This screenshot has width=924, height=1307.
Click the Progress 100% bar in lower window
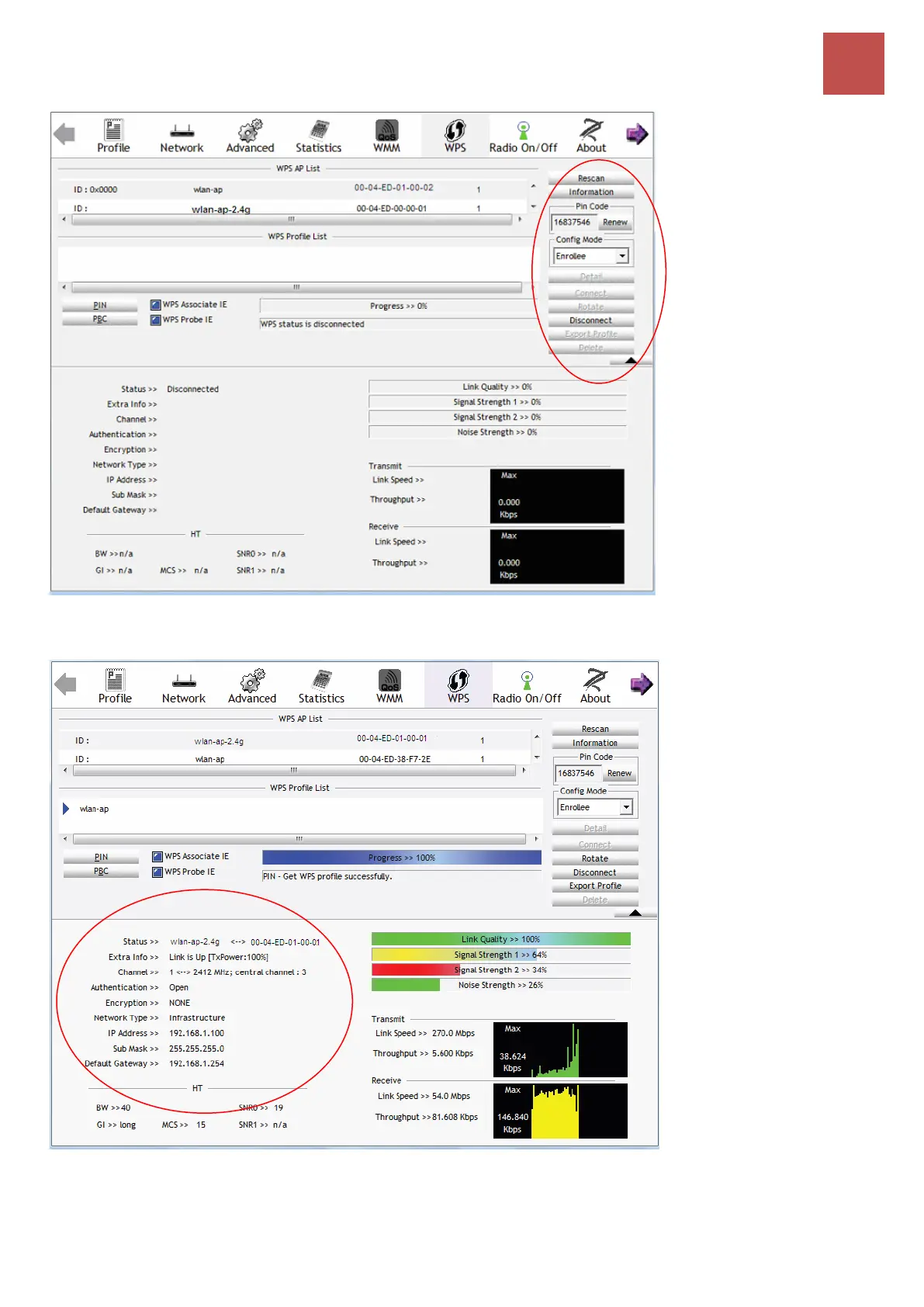(402, 858)
